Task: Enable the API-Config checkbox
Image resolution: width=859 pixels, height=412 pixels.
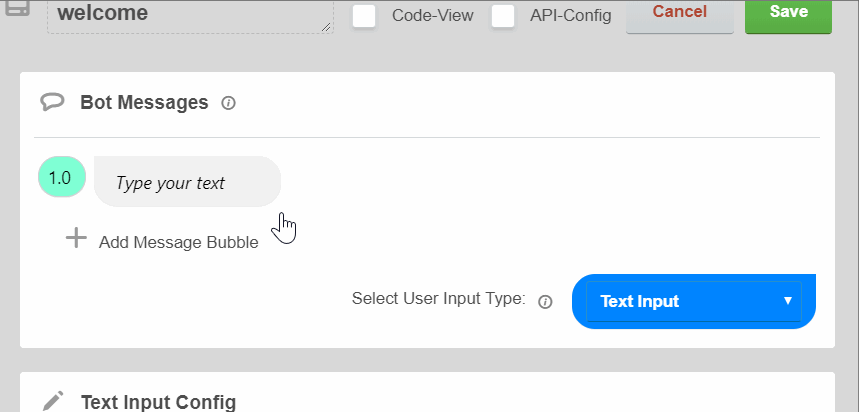Action: pos(502,15)
